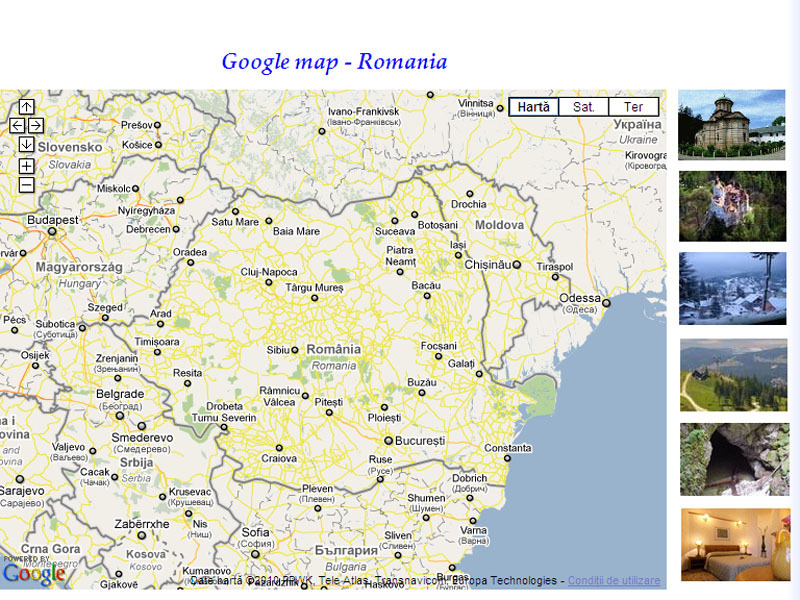
Task: Zoom in with the plus button
Action: [x=27, y=166]
